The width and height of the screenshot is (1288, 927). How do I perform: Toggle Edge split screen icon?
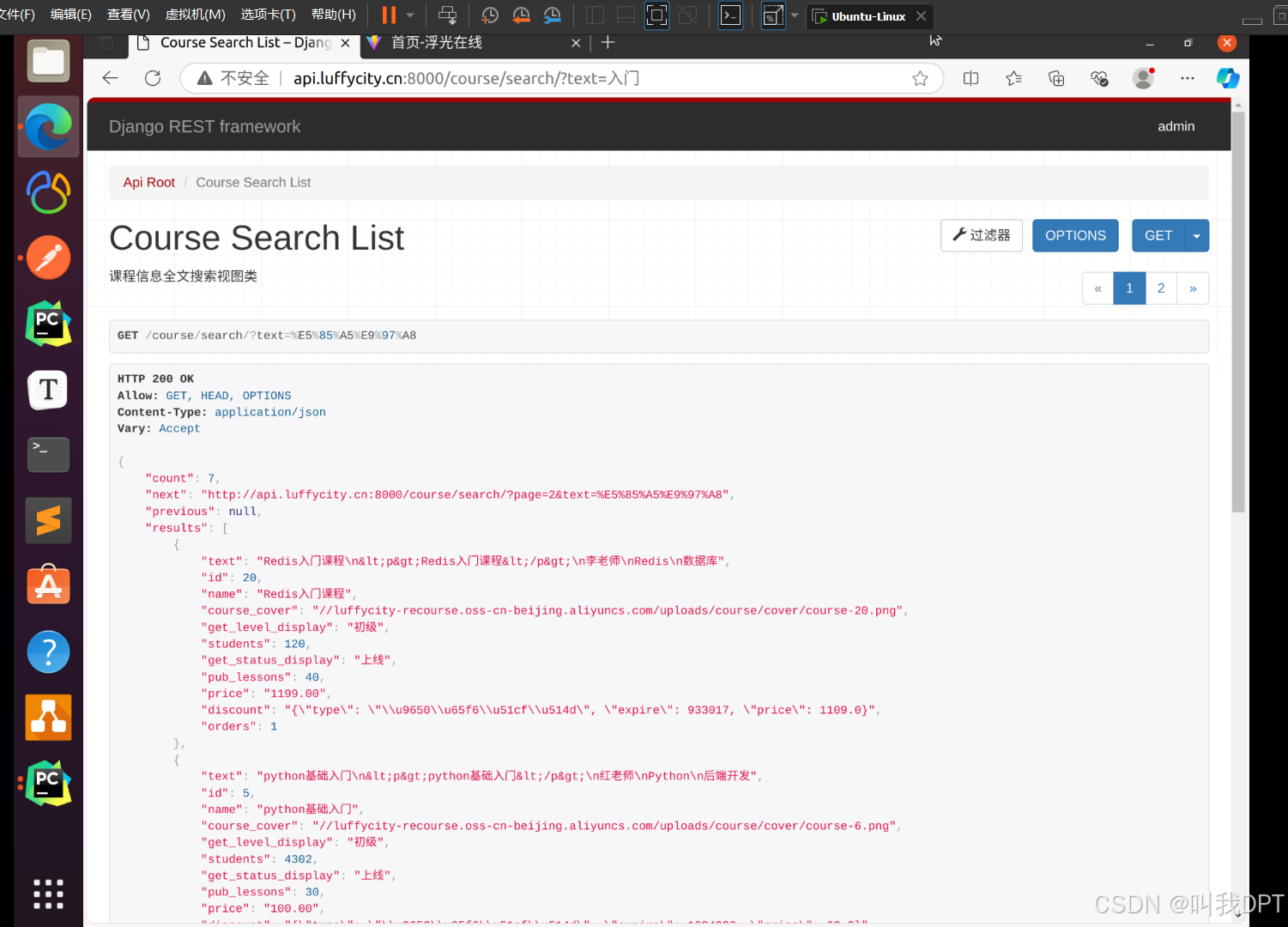(x=971, y=78)
